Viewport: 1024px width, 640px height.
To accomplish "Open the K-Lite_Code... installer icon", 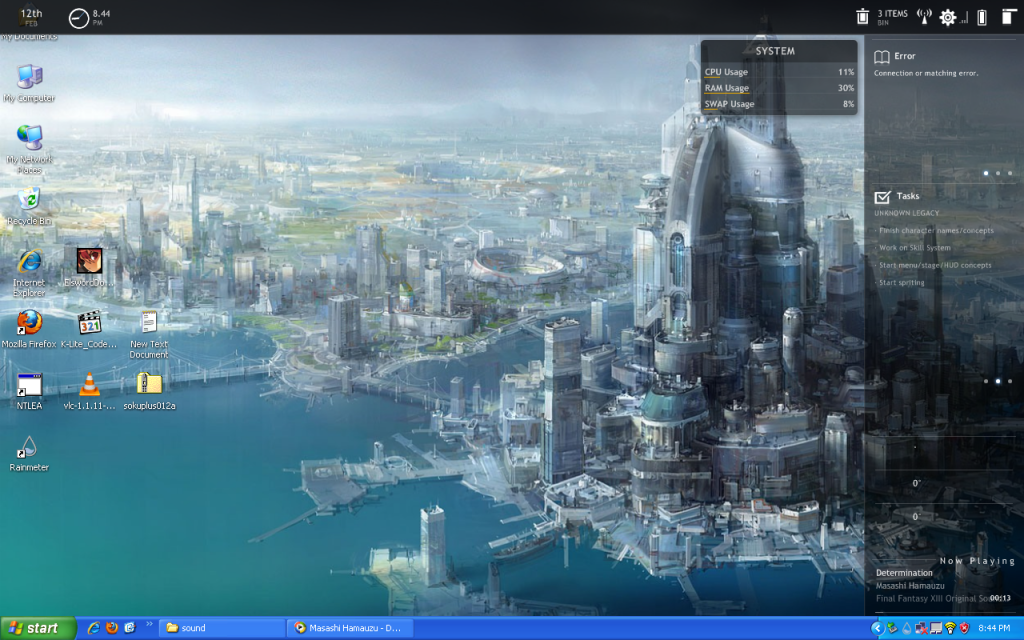I will (89, 328).
